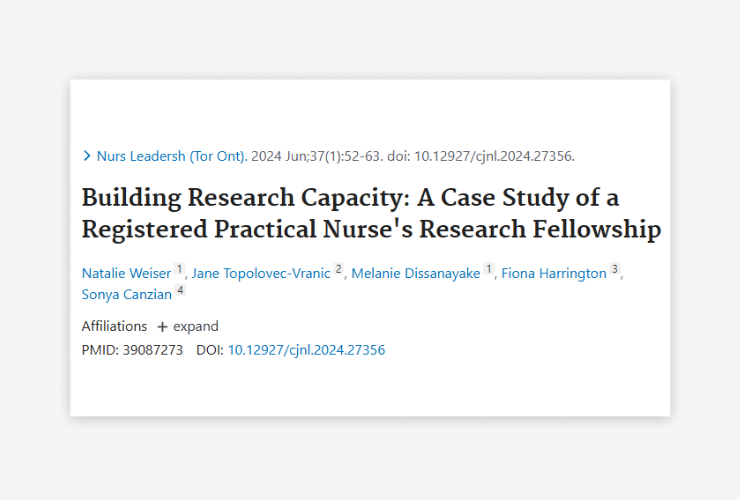Show affiliation 1 next to Natalie Weiser

179,269
